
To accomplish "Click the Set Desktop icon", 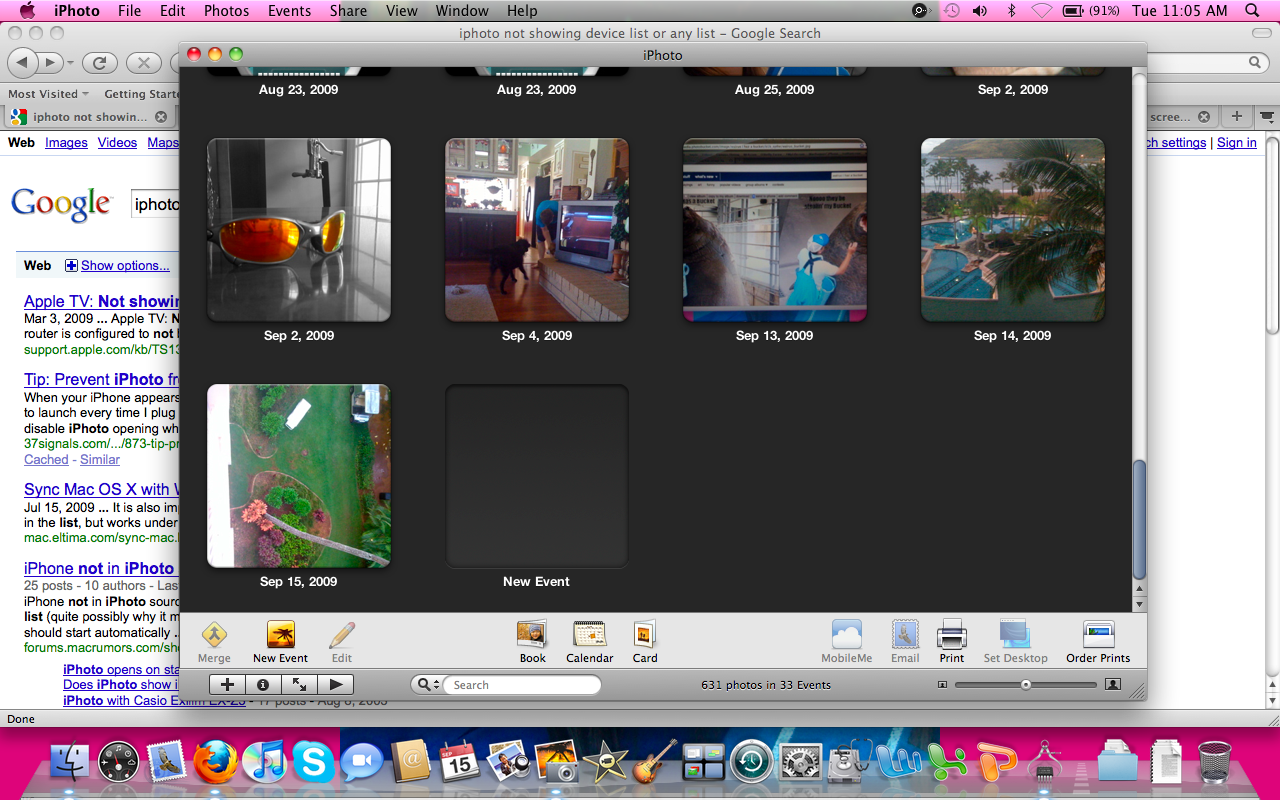I will [1015, 635].
